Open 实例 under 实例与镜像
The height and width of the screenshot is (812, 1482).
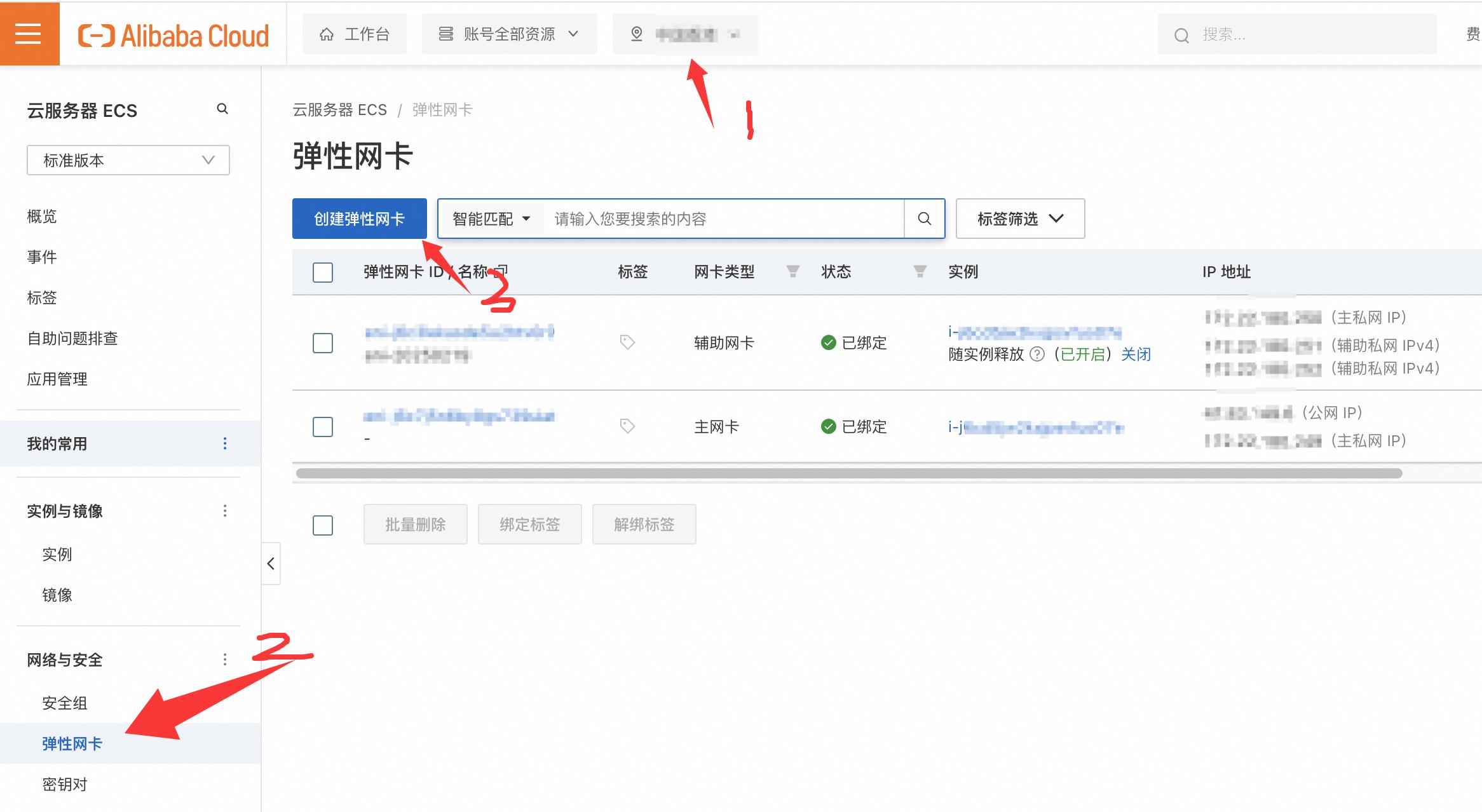point(57,555)
